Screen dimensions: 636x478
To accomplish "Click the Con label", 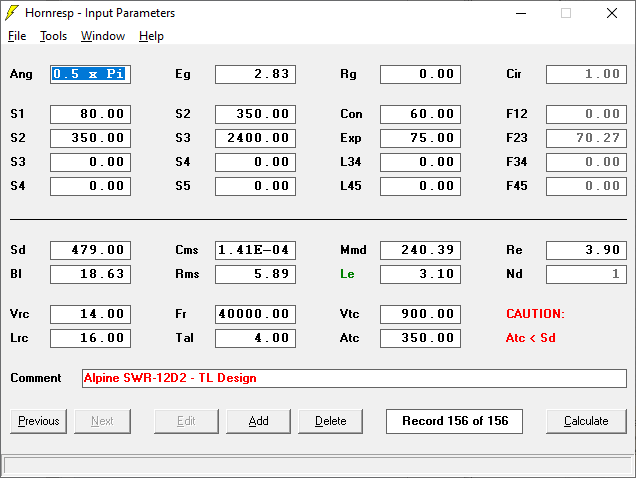I will pyautogui.click(x=351, y=114).
